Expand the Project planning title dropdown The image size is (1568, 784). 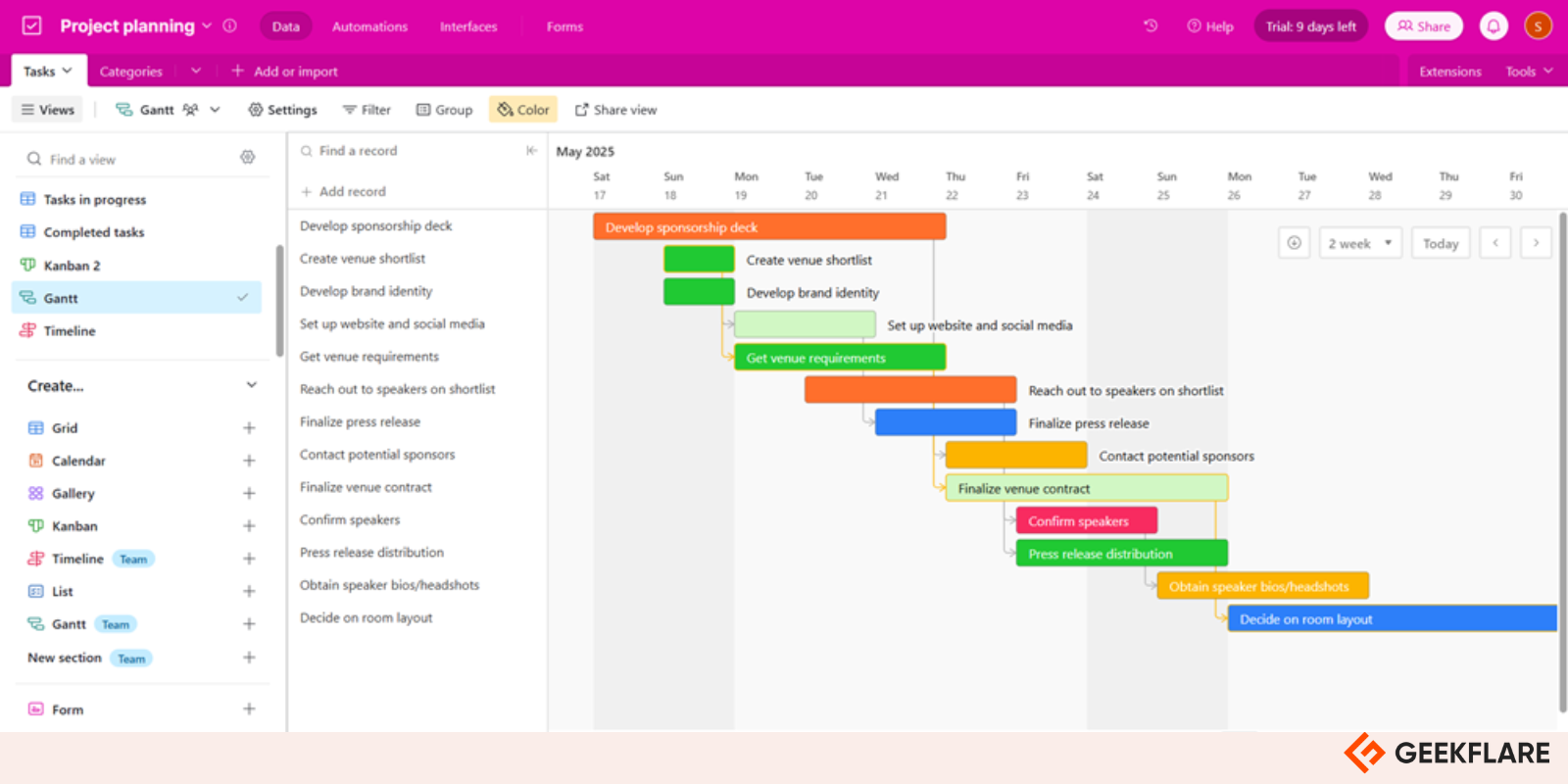[x=207, y=25]
